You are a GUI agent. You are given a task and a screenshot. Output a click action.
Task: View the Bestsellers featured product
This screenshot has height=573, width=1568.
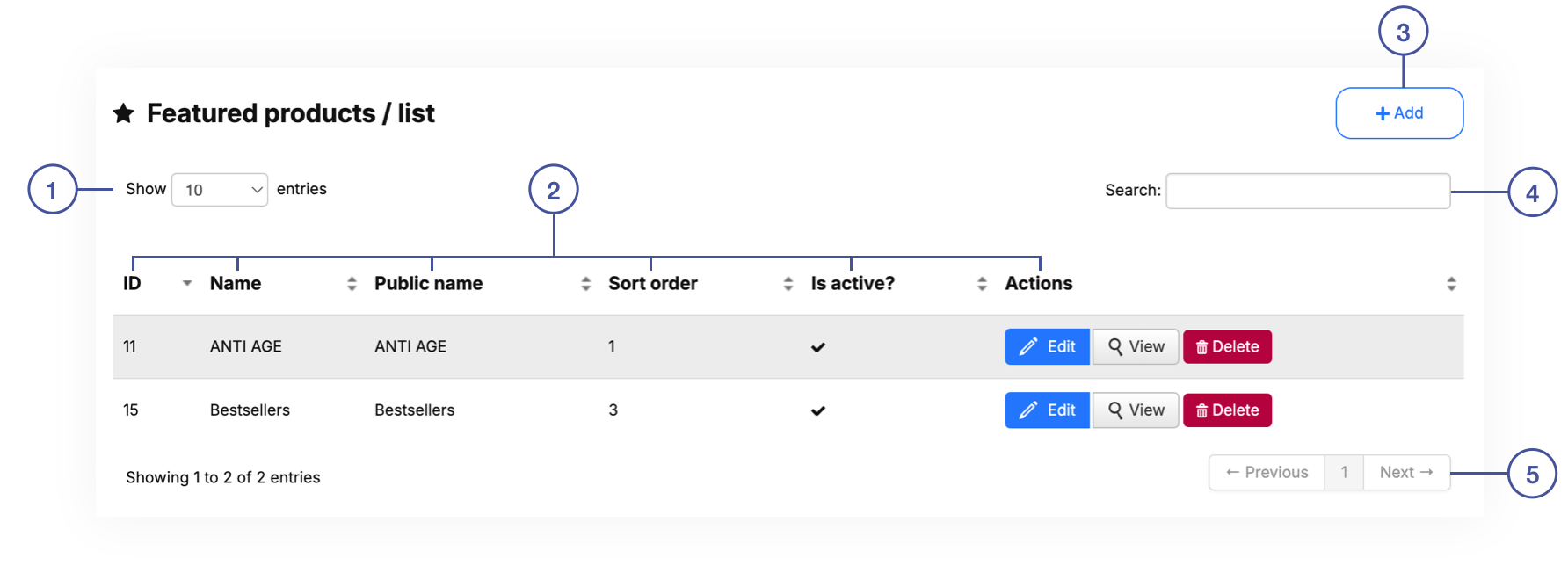click(x=1136, y=410)
